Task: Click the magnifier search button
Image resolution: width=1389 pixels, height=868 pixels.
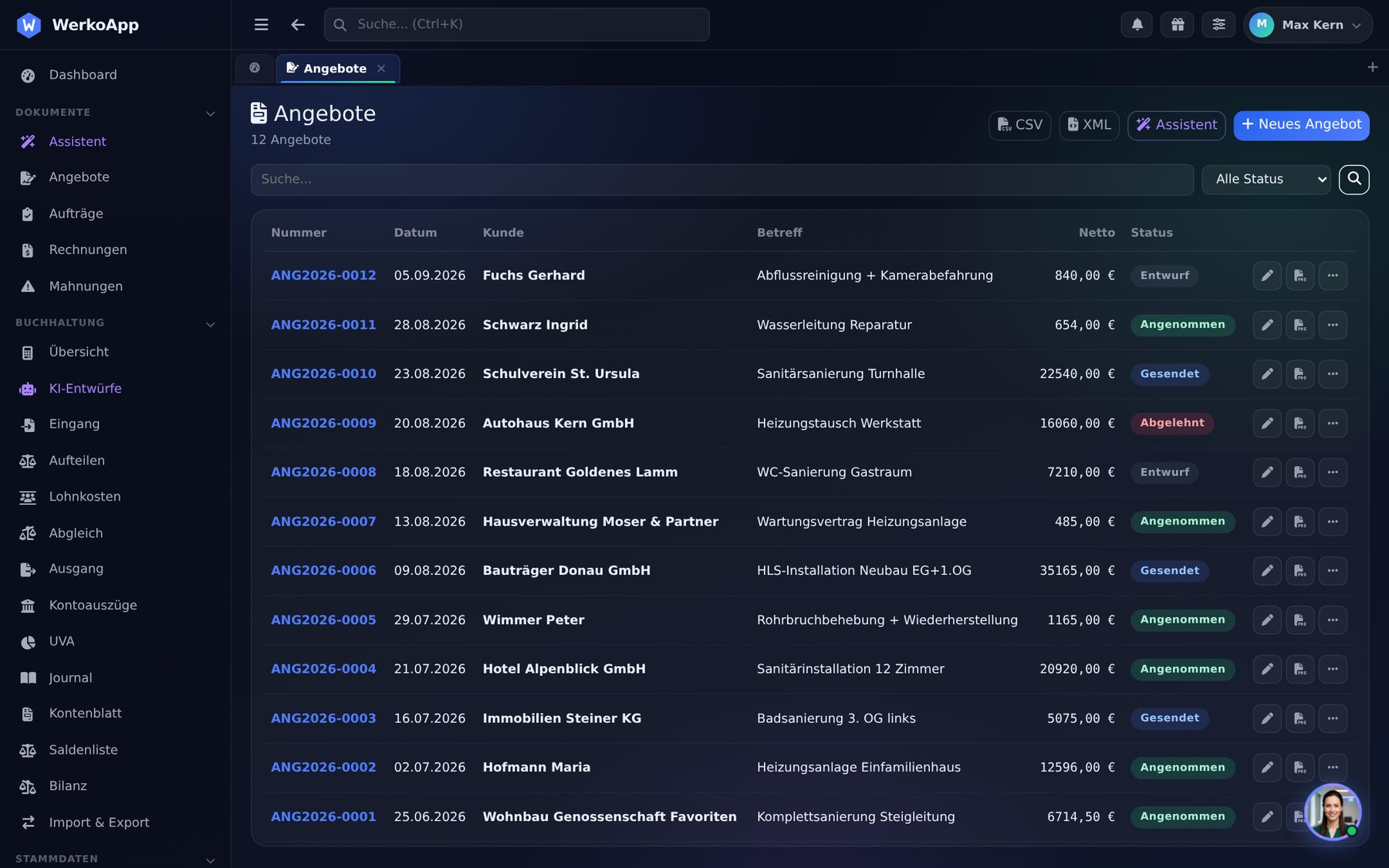Action: (1354, 179)
